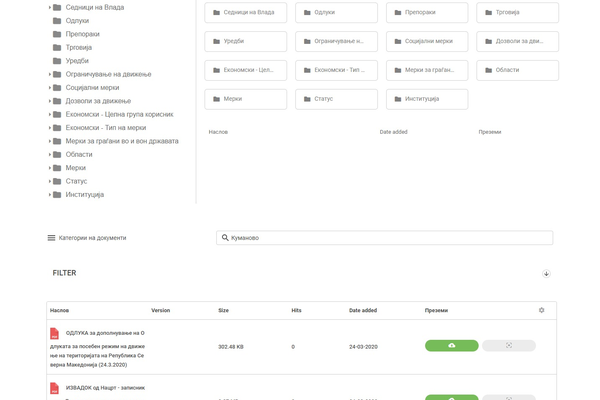This screenshot has width=600, height=400.
Task: Sort by the Date added column header
Action: click(x=363, y=310)
